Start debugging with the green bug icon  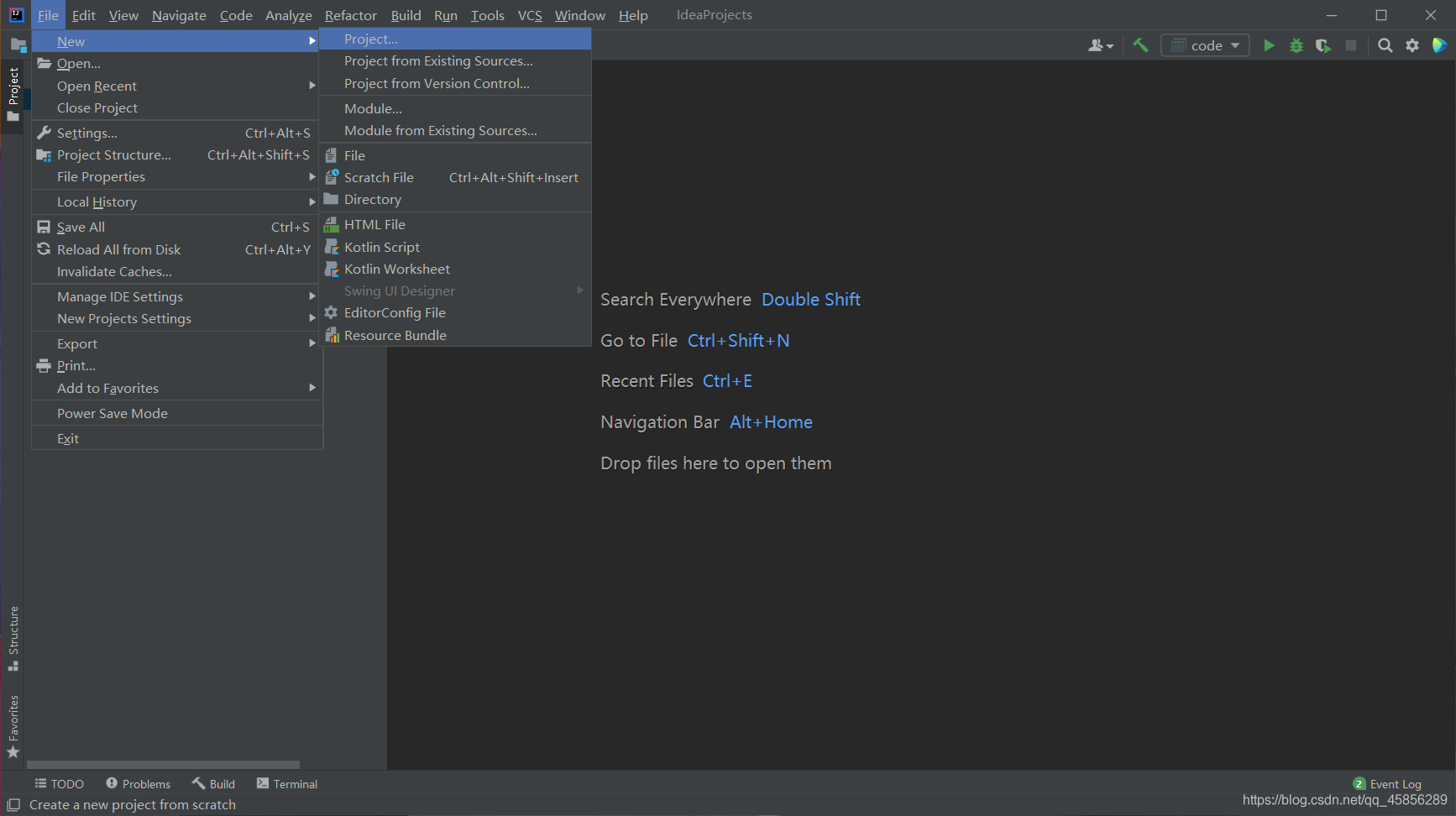click(1296, 45)
